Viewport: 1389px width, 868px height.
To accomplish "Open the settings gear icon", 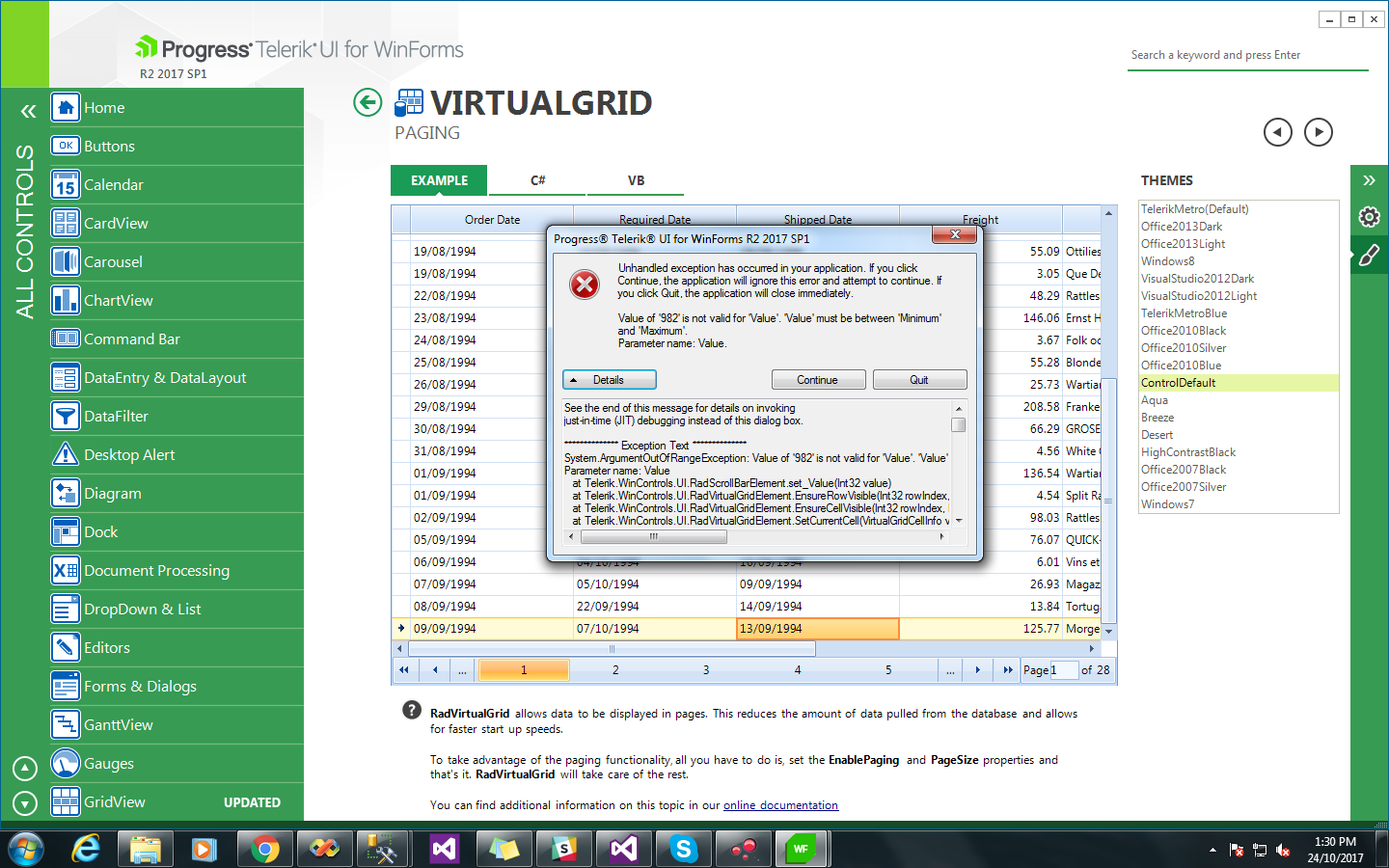I will [1369, 217].
